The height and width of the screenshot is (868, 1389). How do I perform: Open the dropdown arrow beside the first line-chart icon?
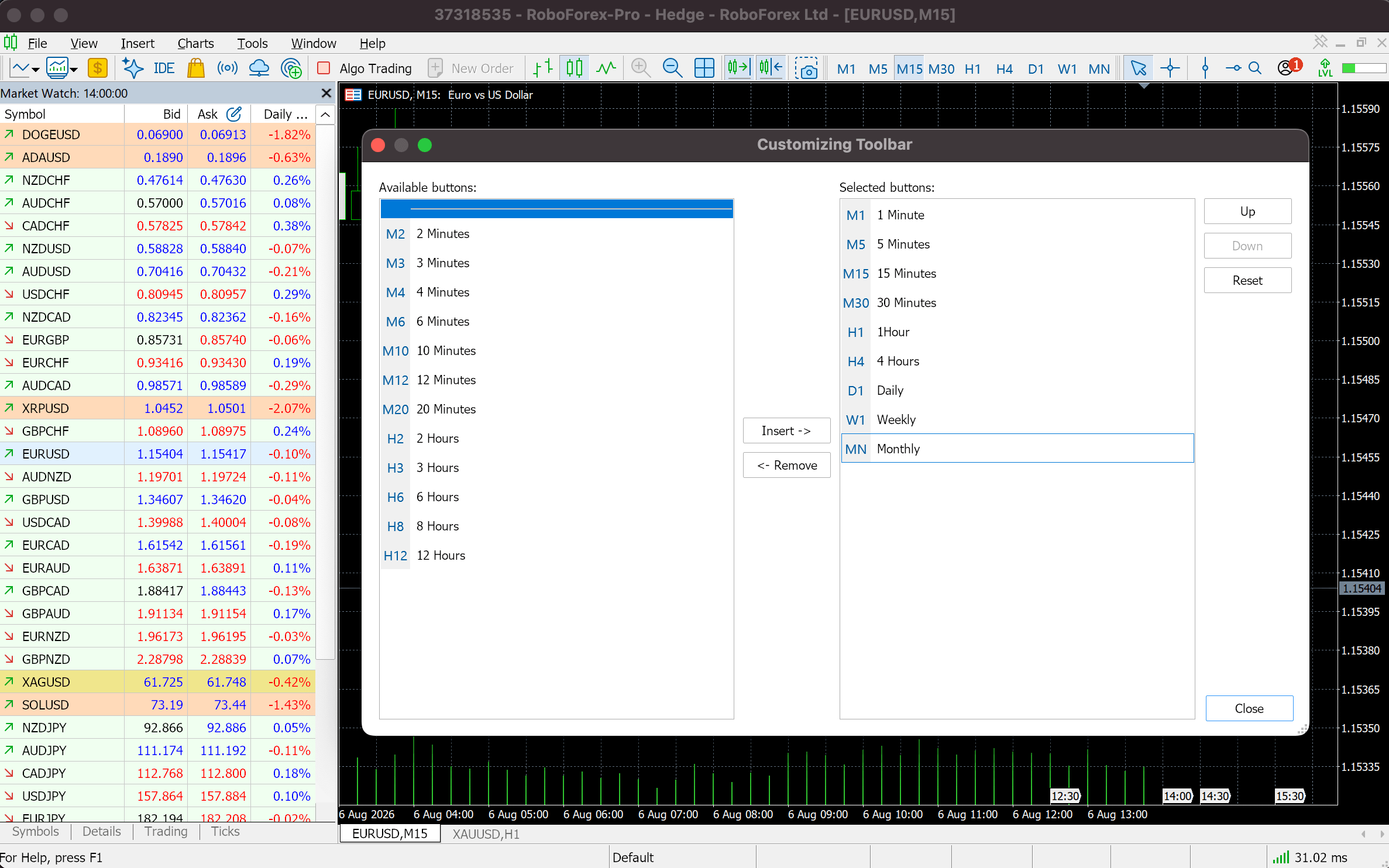pyautogui.click(x=36, y=70)
